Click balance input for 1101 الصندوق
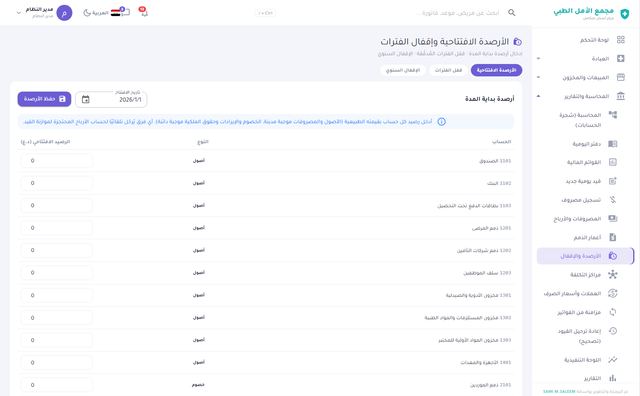 click(56, 161)
